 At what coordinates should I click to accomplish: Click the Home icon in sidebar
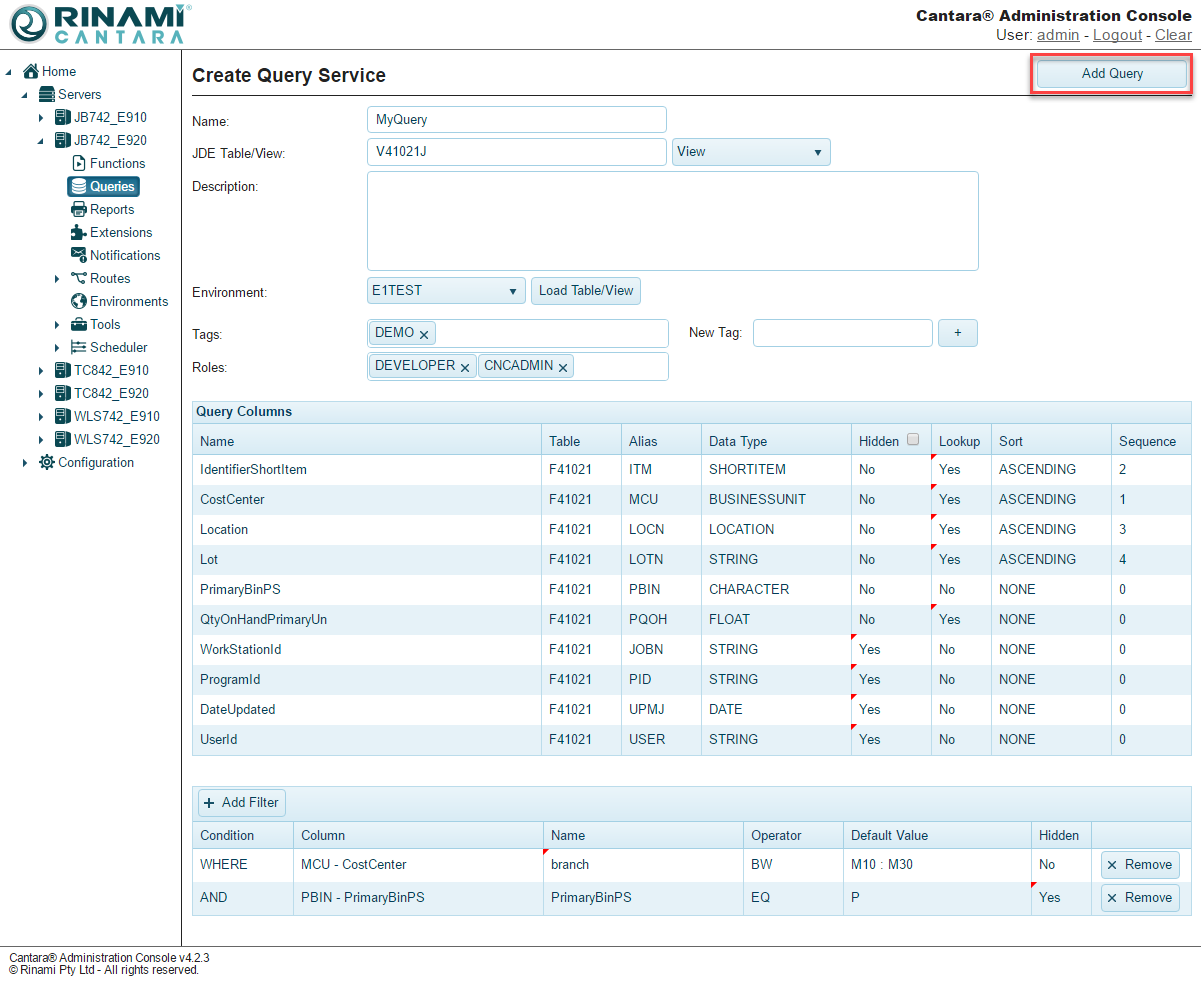point(31,71)
